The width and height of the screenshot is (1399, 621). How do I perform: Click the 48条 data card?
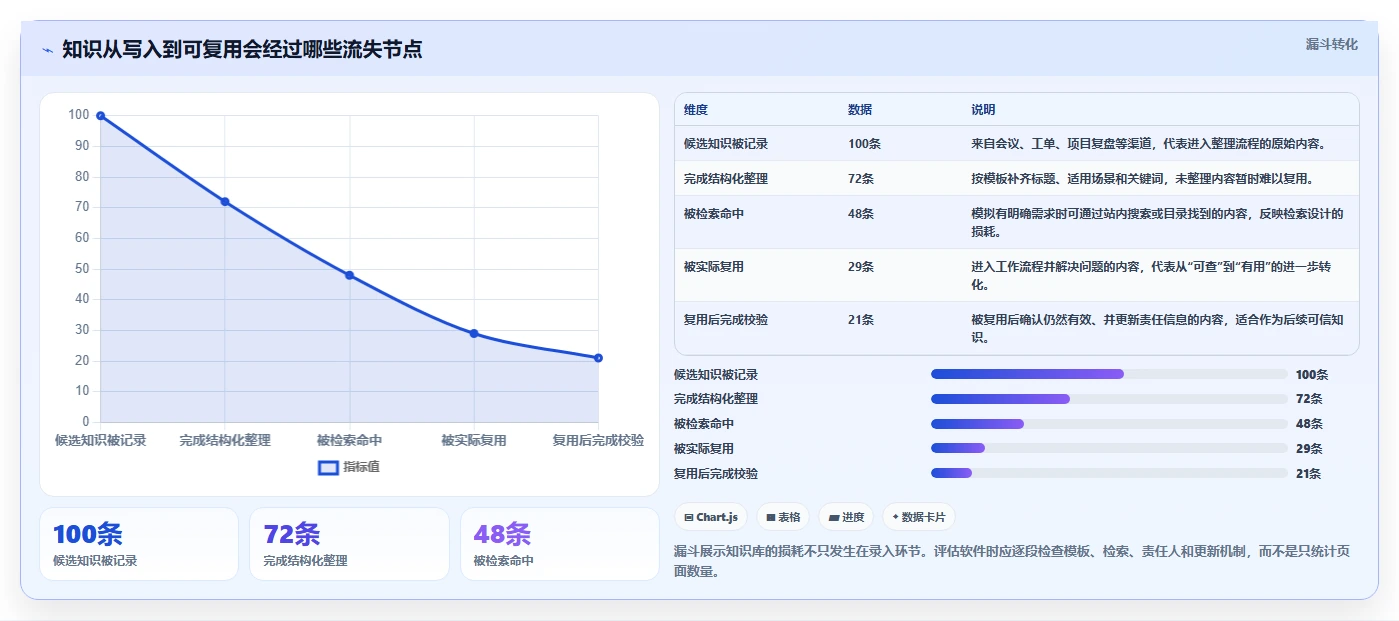point(560,544)
